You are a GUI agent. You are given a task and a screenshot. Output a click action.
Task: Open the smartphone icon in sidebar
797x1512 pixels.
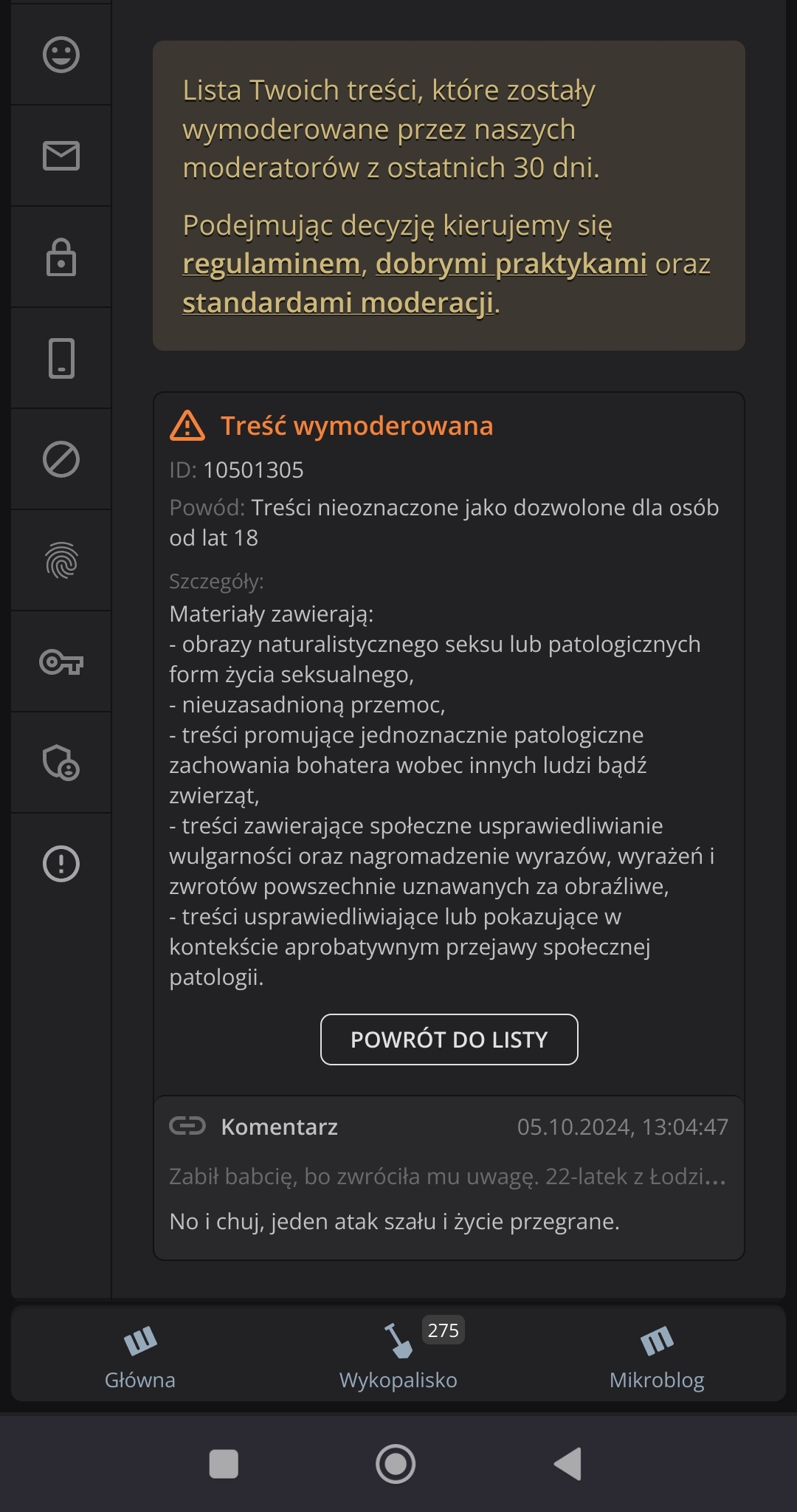point(61,358)
